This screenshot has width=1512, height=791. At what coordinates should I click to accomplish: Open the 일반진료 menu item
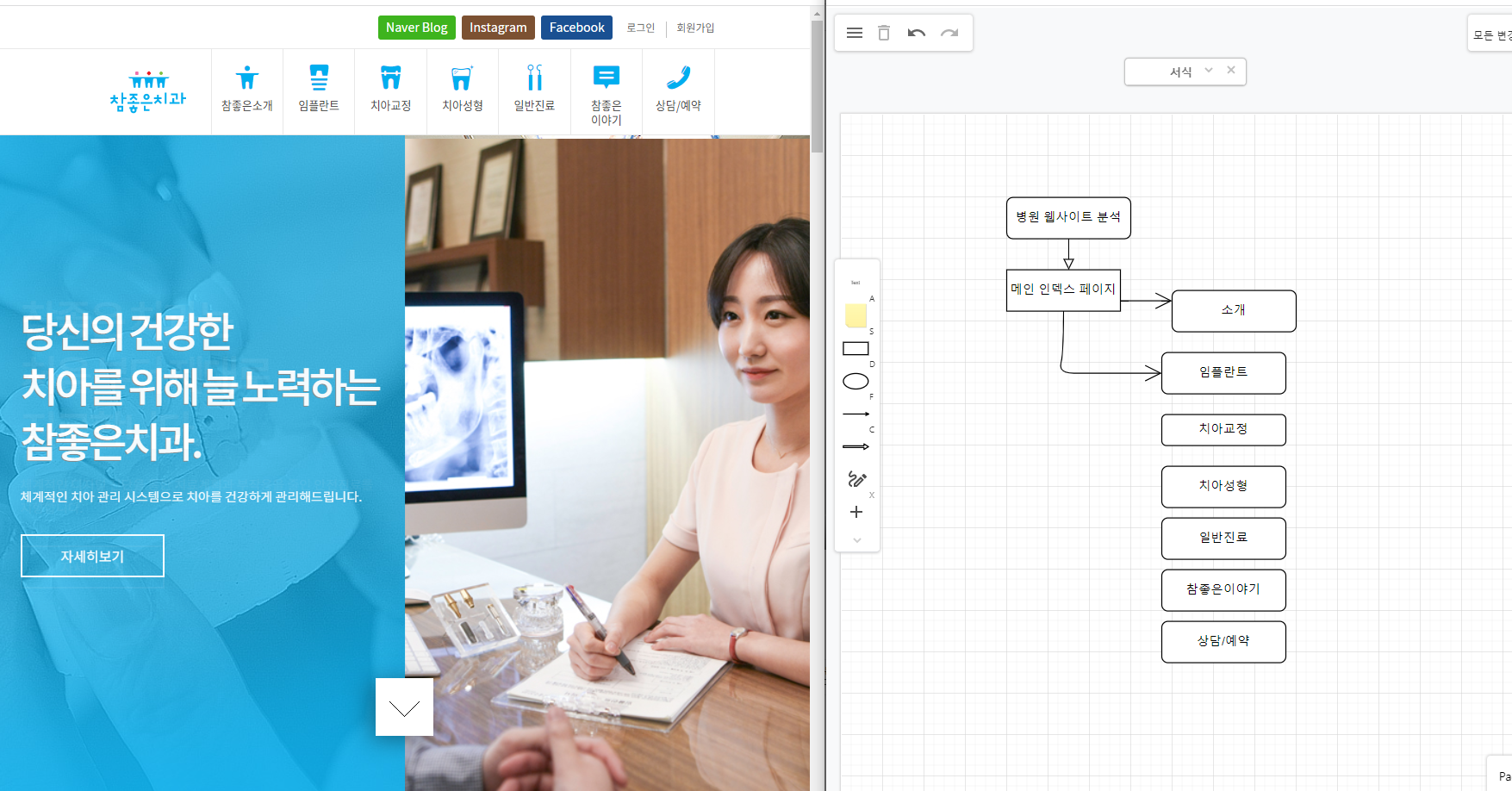tap(534, 91)
